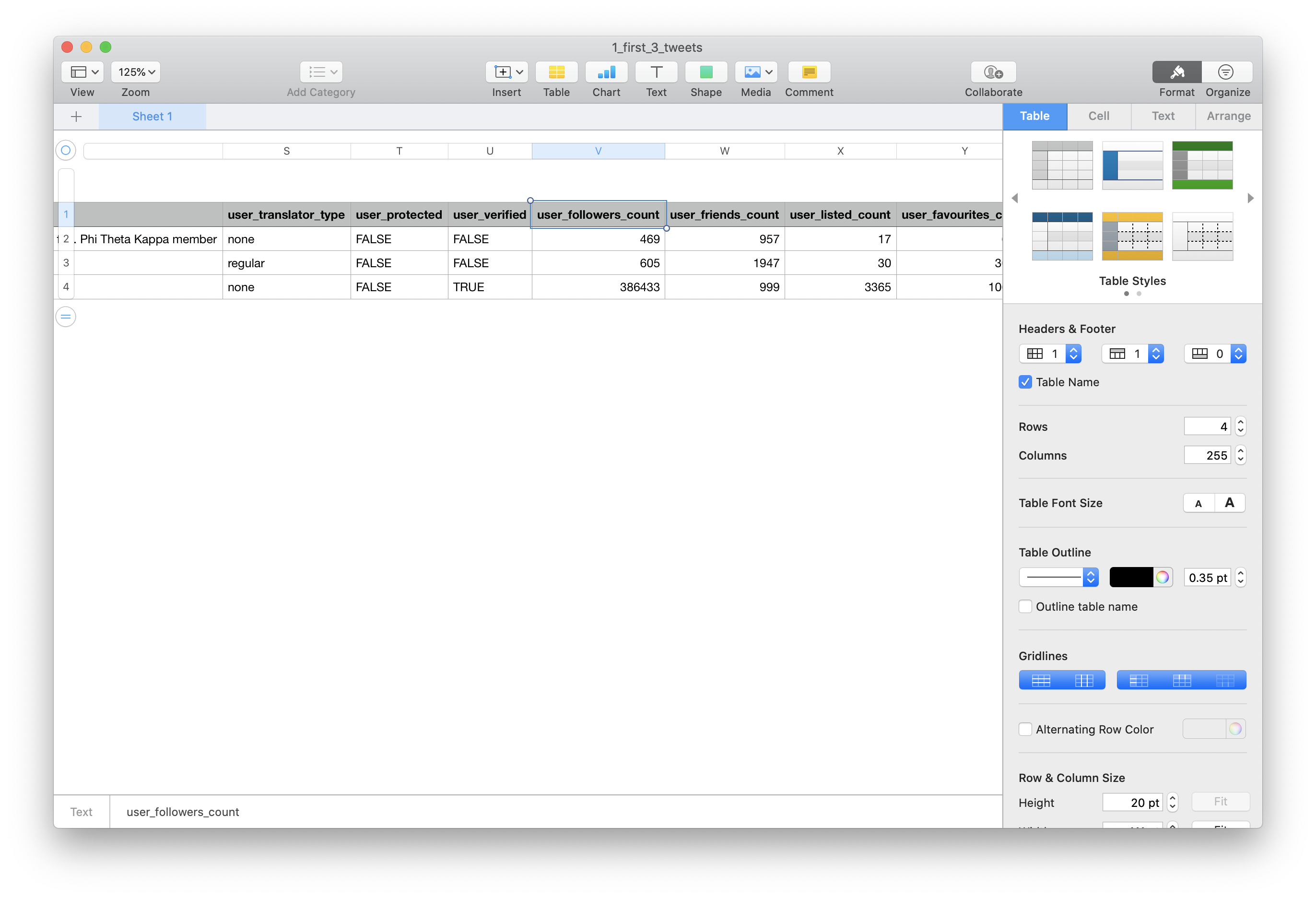Switch to Sheet 1 tab
The width and height of the screenshot is (1316, 899).
click(153, 117)
